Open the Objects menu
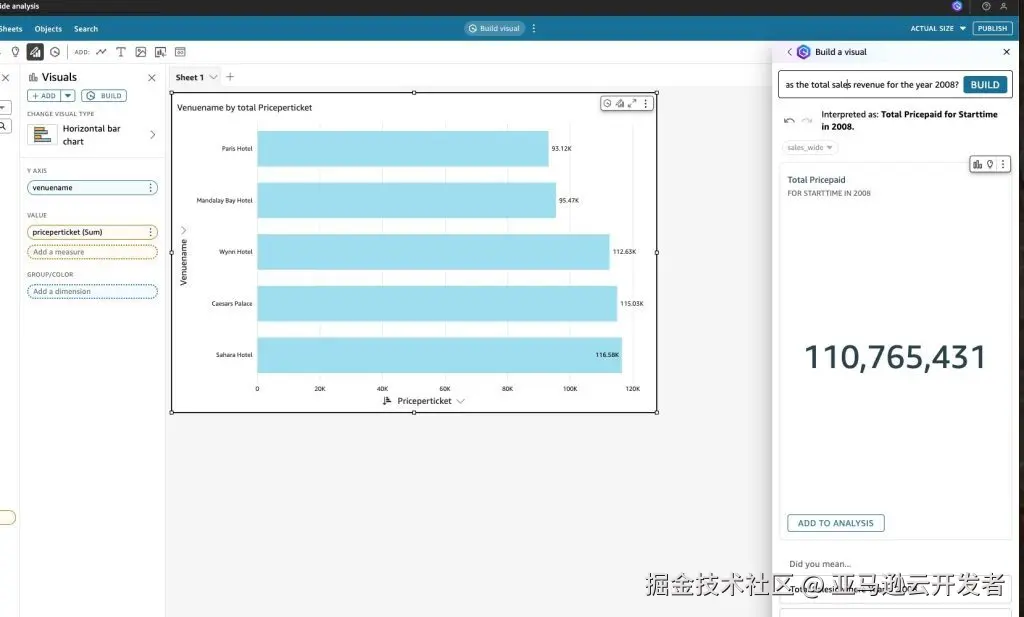1024x617 pixels. point(48,29)
